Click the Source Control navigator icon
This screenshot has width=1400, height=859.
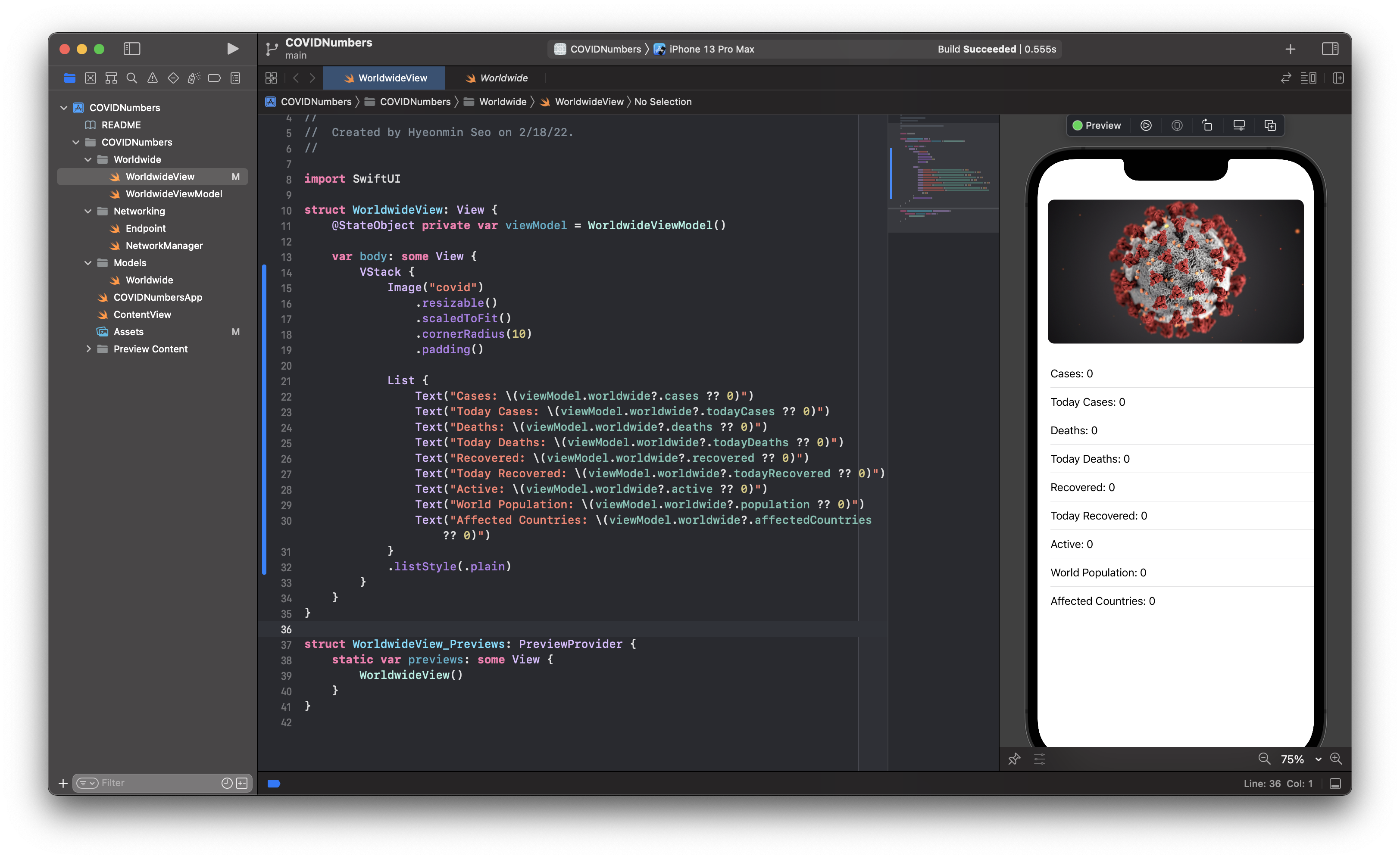coord(91,78)
